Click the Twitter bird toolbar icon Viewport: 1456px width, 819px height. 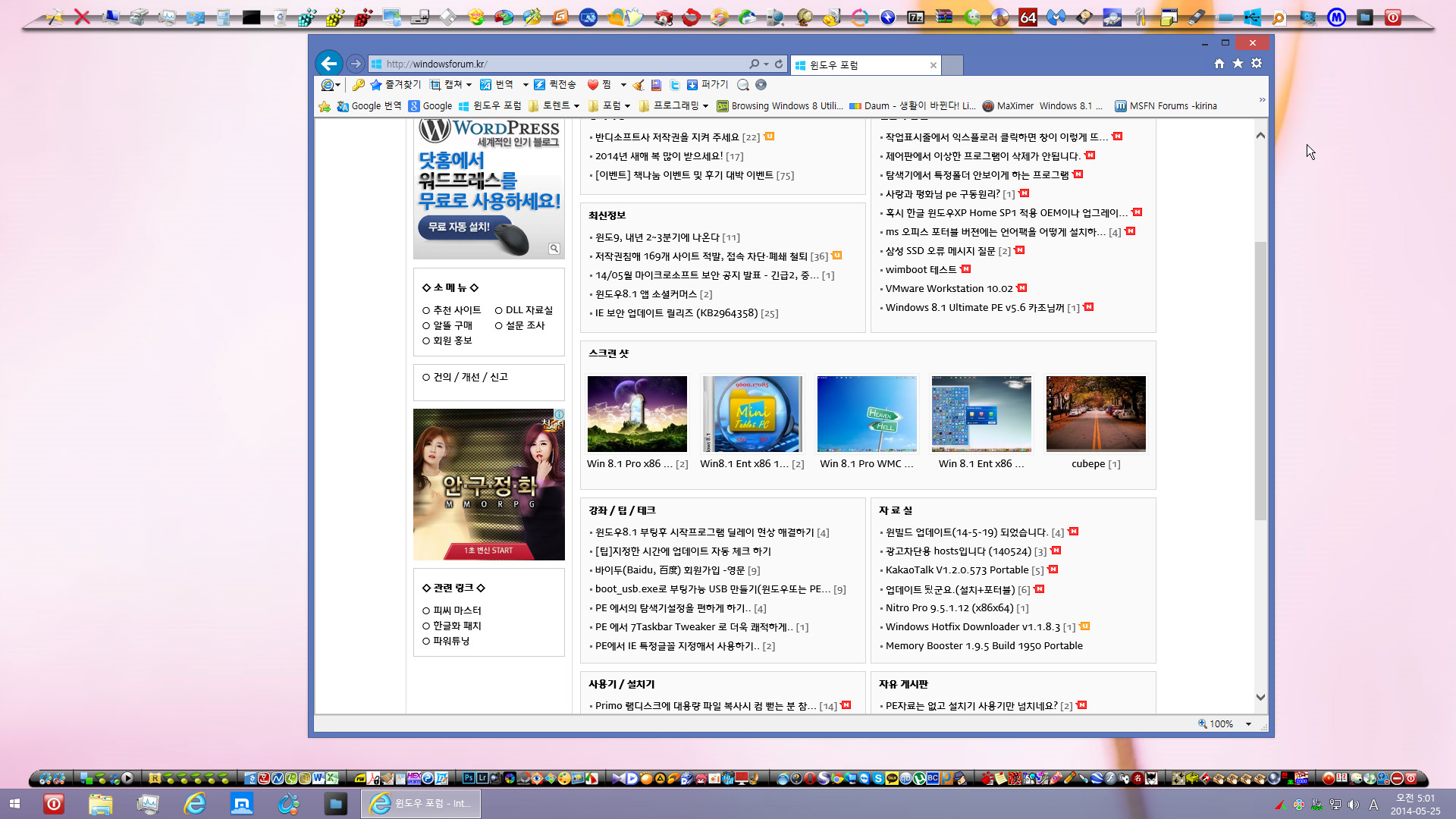click(674, 85)
